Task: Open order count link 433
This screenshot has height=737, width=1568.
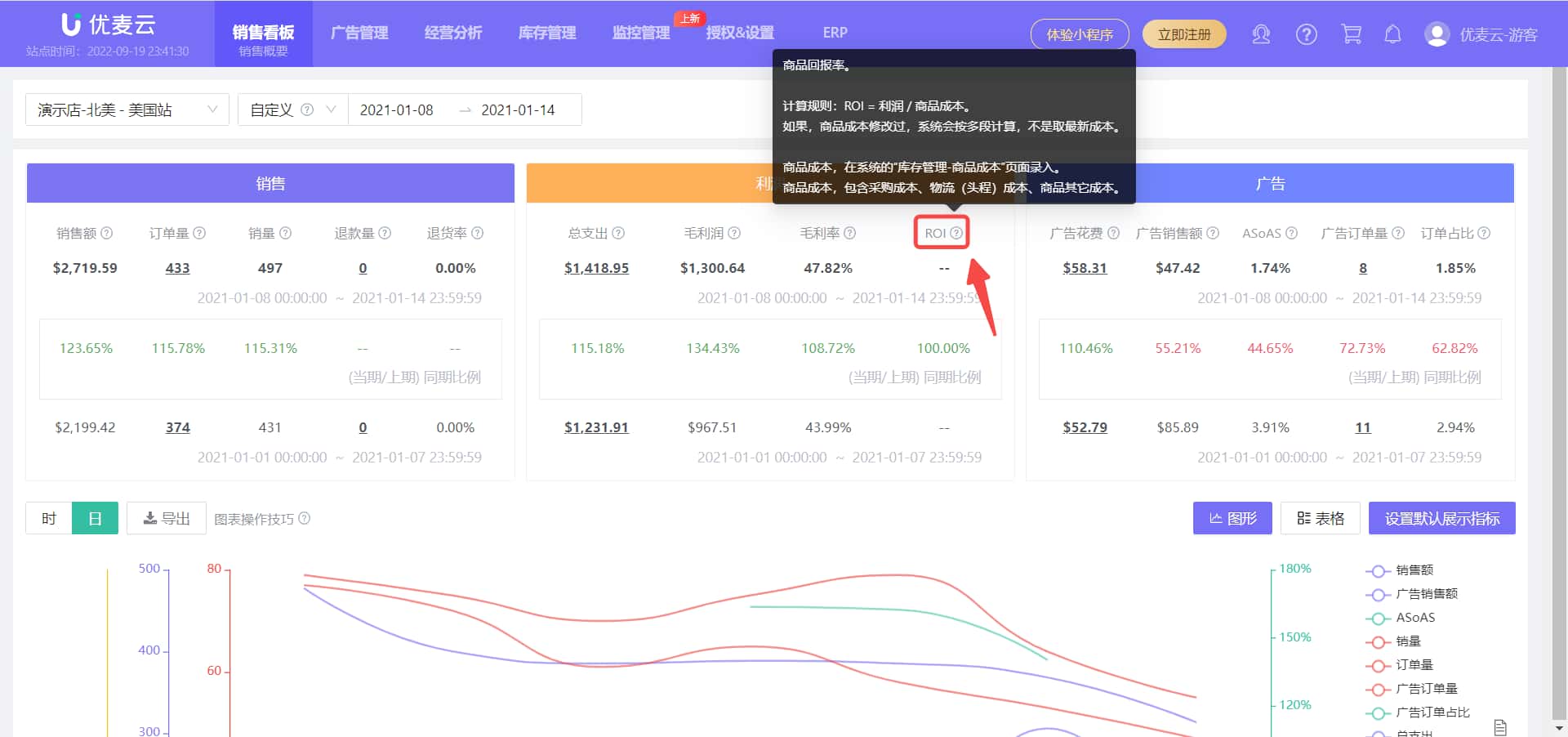Action: 177,268
